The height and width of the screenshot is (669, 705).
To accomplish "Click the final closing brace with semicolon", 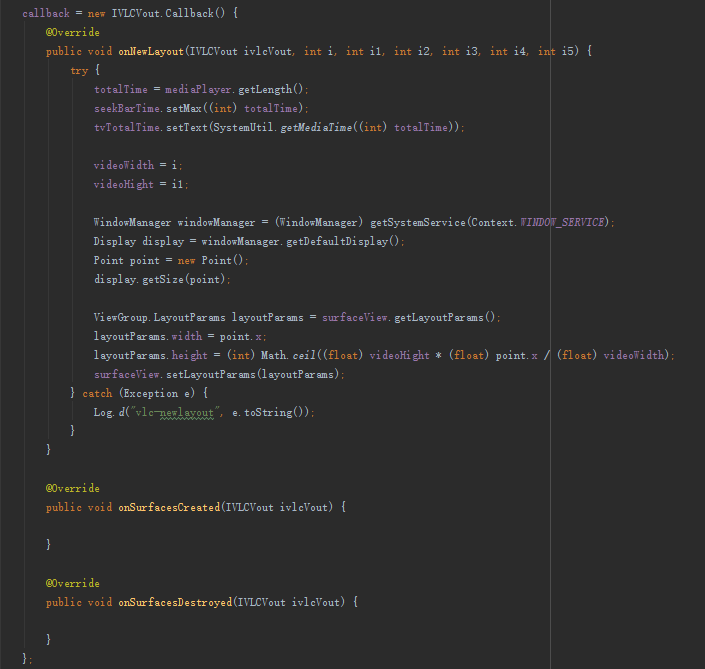I will pyautogui.click(x=27, y=659).
